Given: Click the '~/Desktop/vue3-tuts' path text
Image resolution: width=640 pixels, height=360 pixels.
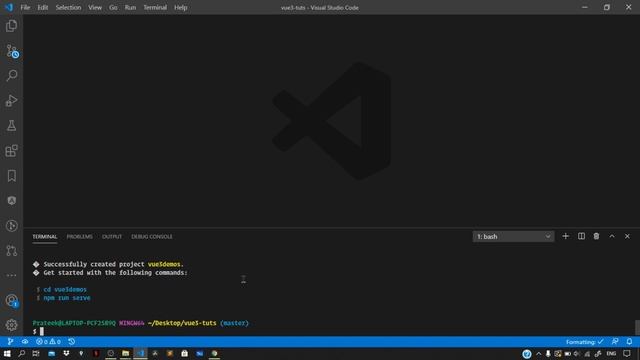Looking at the screenshot, I should tap(182, 323).
